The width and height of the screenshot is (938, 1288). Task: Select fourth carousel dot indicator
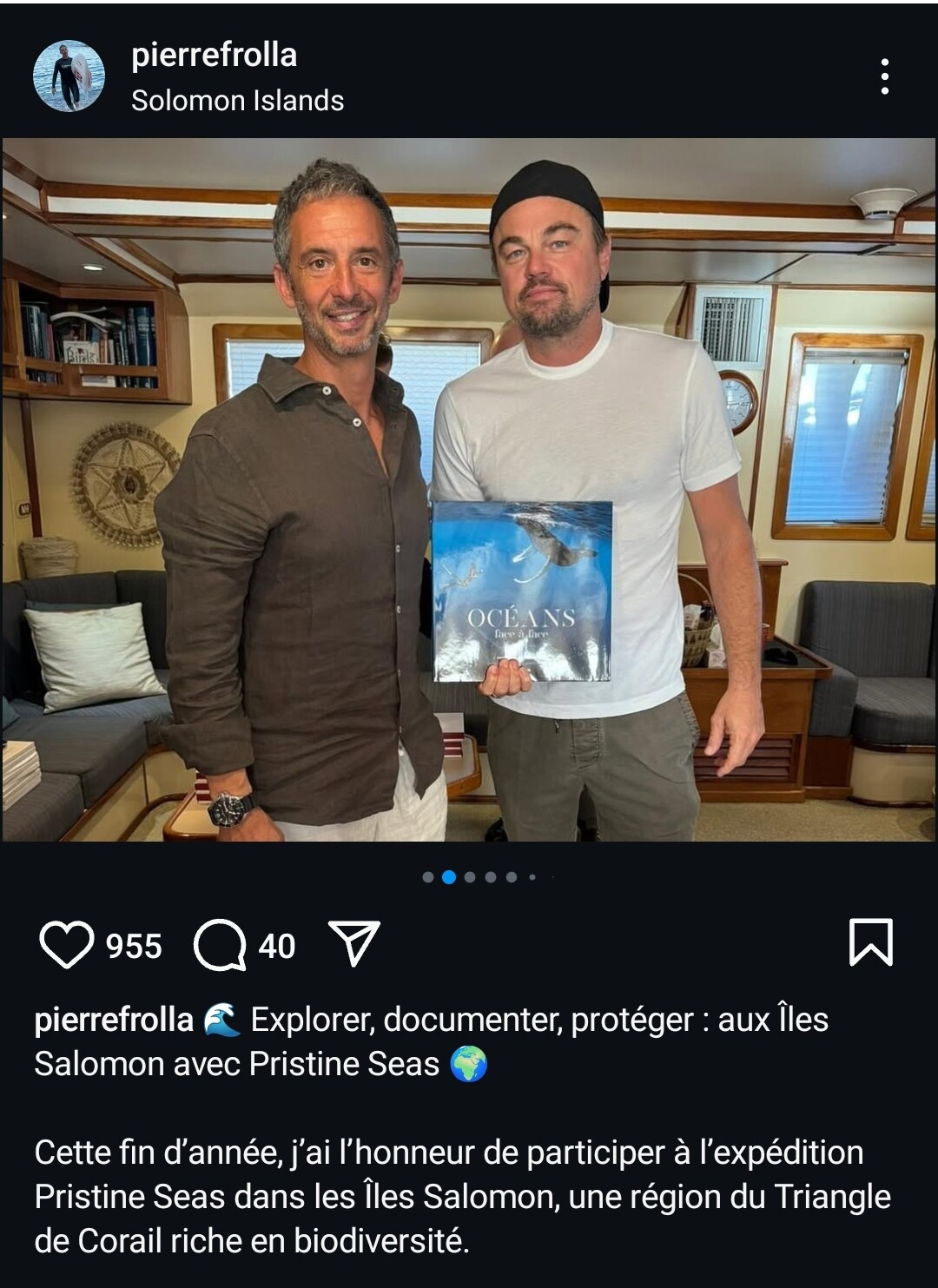point(491,877)
